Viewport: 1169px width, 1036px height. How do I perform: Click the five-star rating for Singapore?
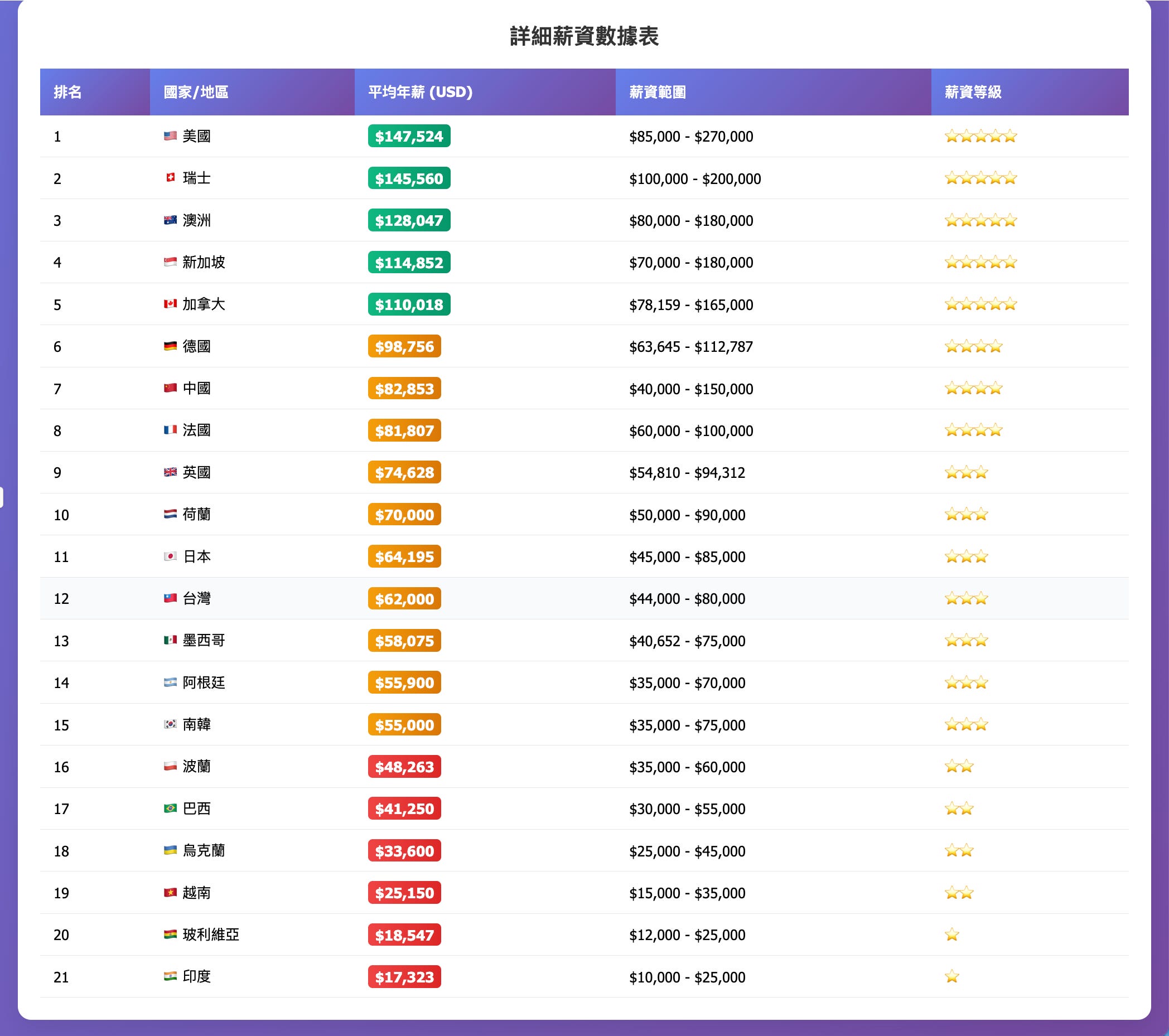(x=980, y=263)
